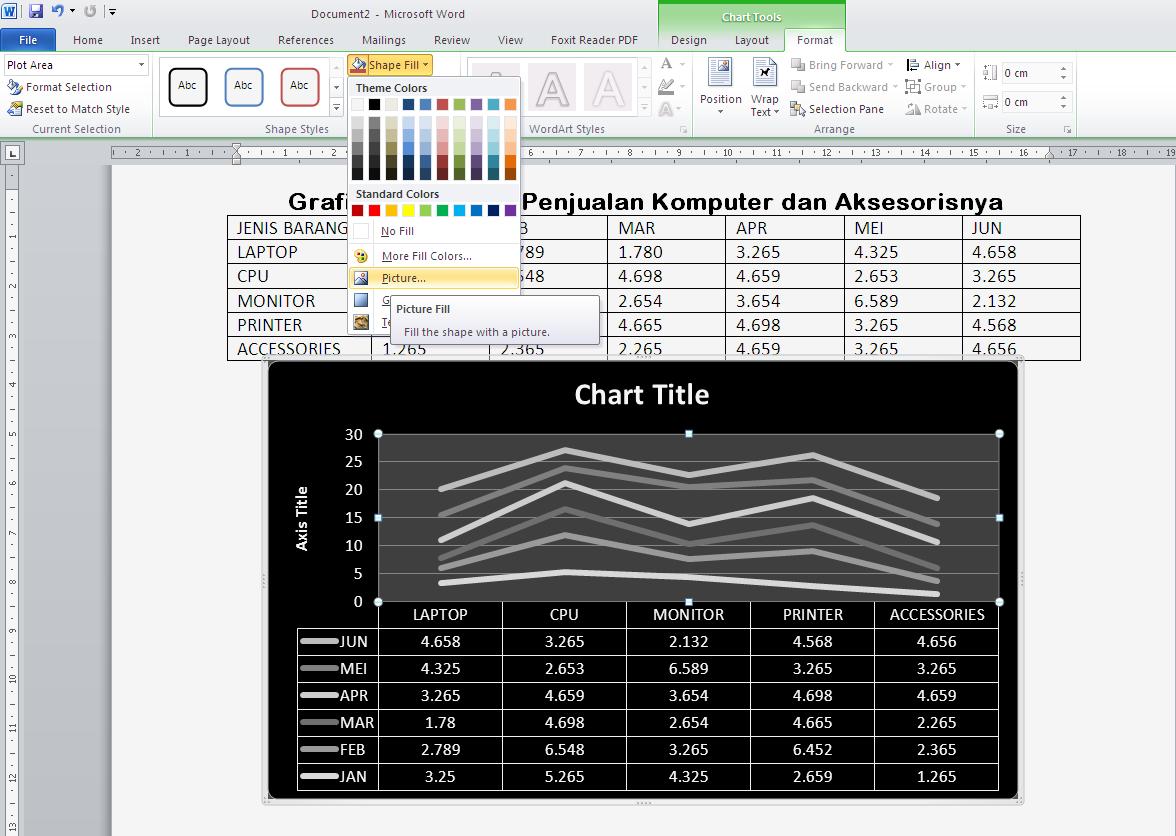The width and height of the screenshot is (1176, 836).
Task: Open the Align dropdown
Action: pyautogui.click(x=933, y=65)
